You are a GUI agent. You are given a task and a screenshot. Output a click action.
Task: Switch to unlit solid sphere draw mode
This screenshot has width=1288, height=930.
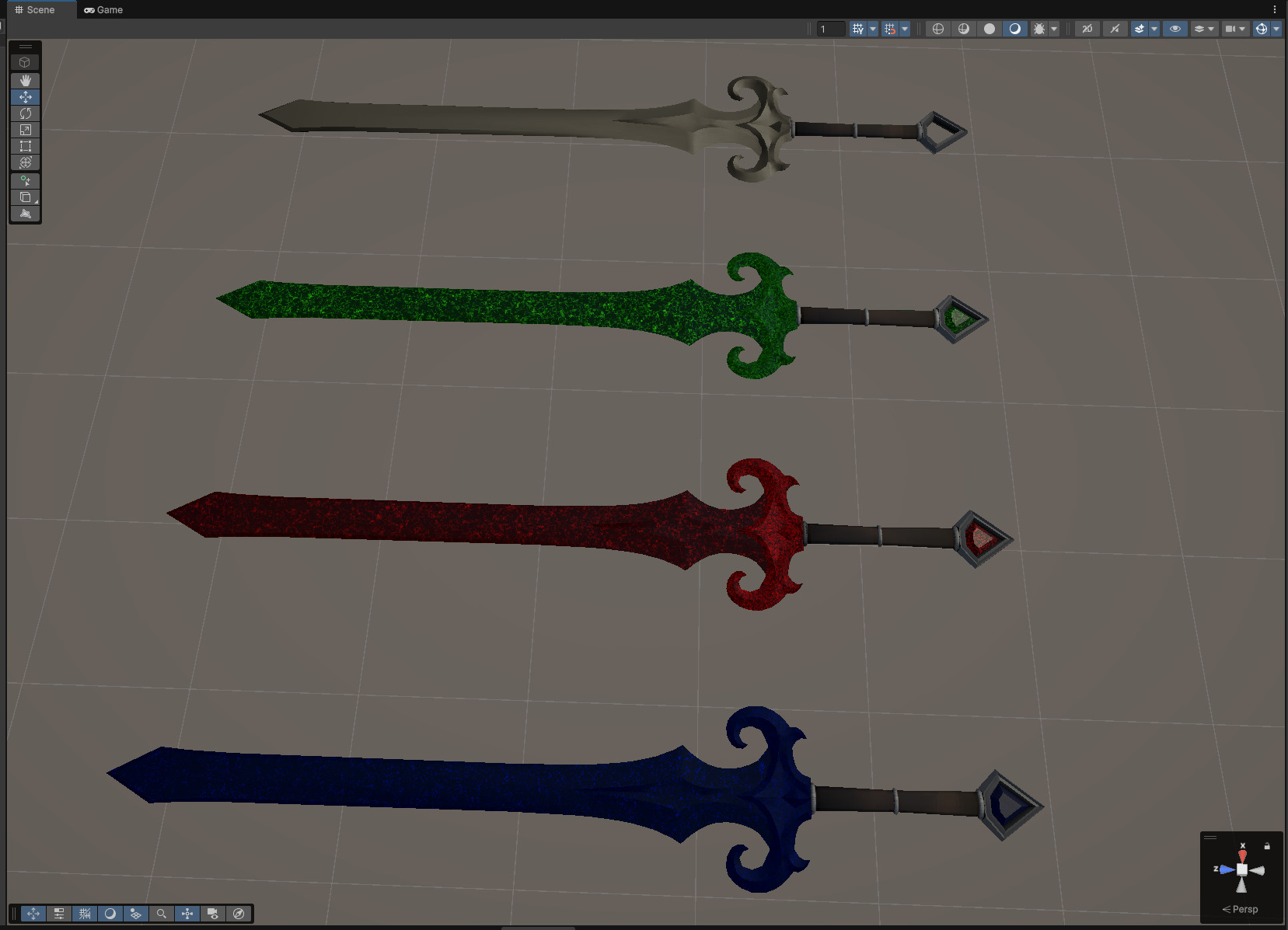click(990, 29)
